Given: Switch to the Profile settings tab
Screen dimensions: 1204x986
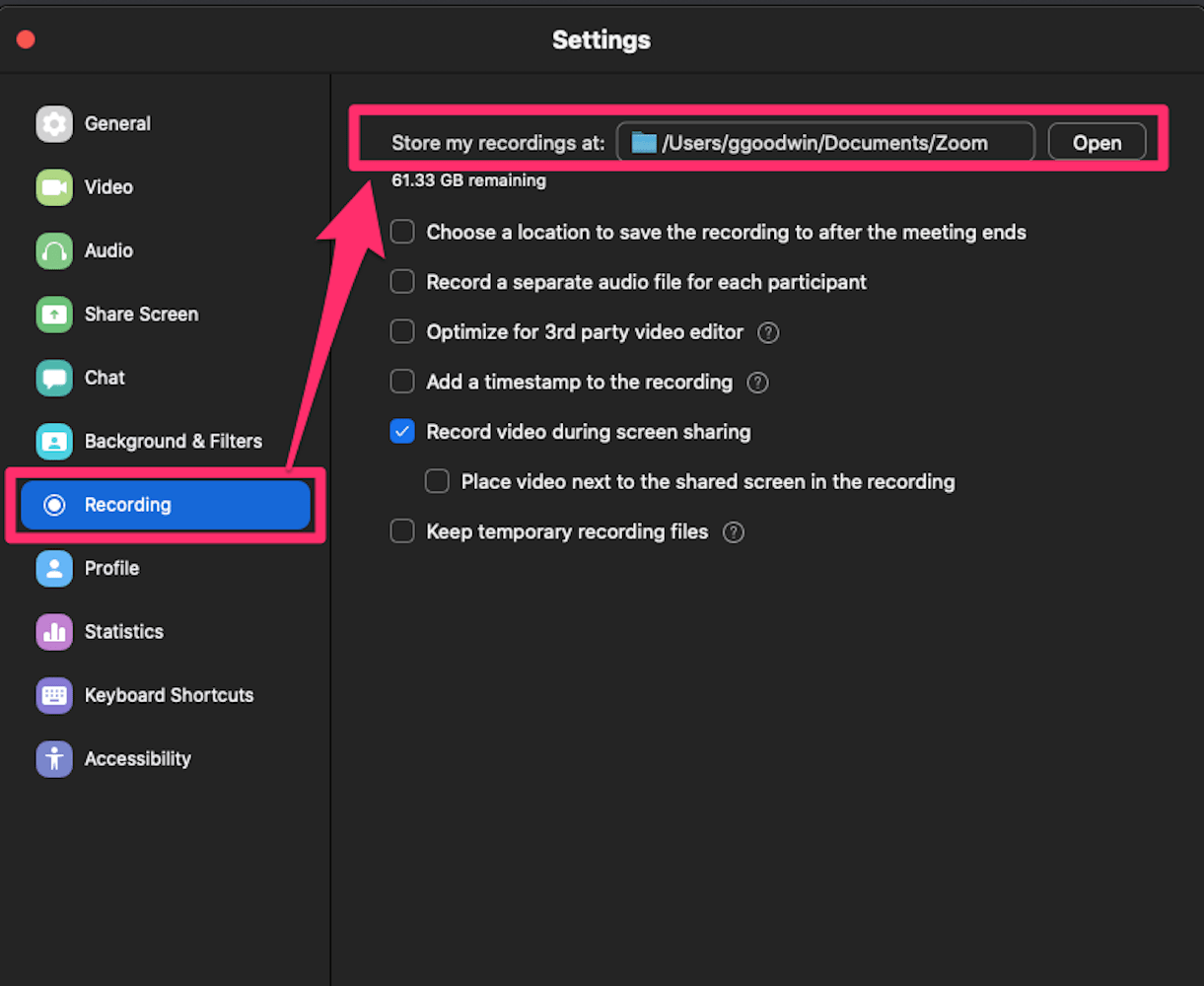Looking at the screenshot, I should 111,569.
